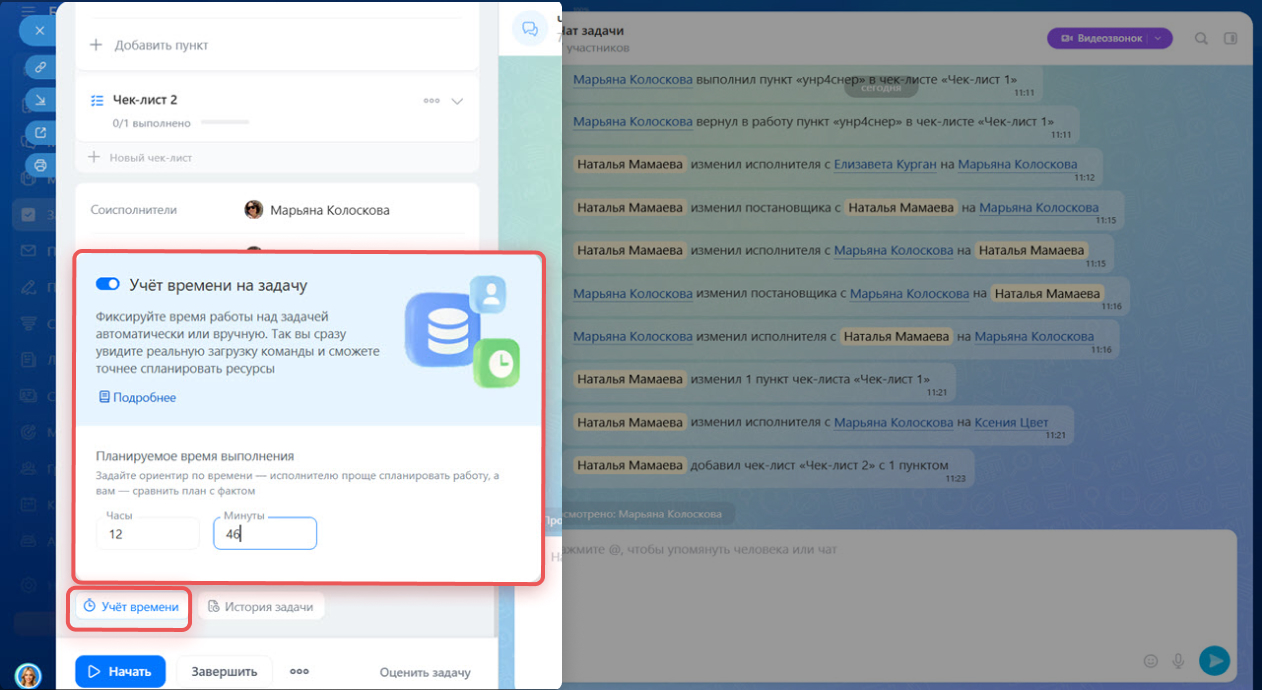Toggle the chat sidebar panel icon
The height and width of the screenshot is (690, 1262).
(x=1230, y=39)
